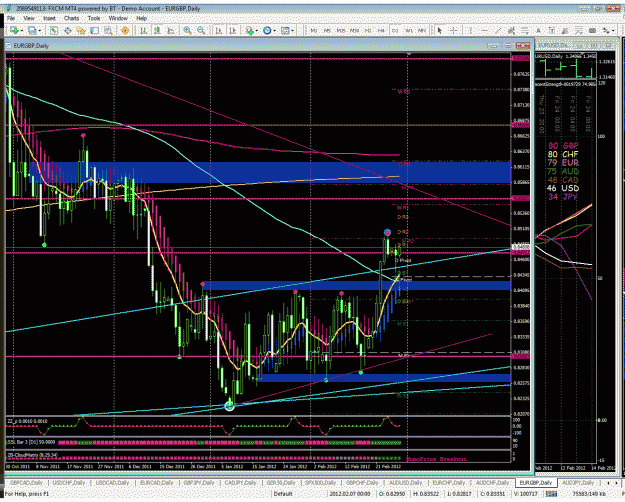Viewport: 625px width, 502px height.
Task: Switch to GBPJPY,Daily chart tab
Action: pyautogui.click(x=199, y=483)
